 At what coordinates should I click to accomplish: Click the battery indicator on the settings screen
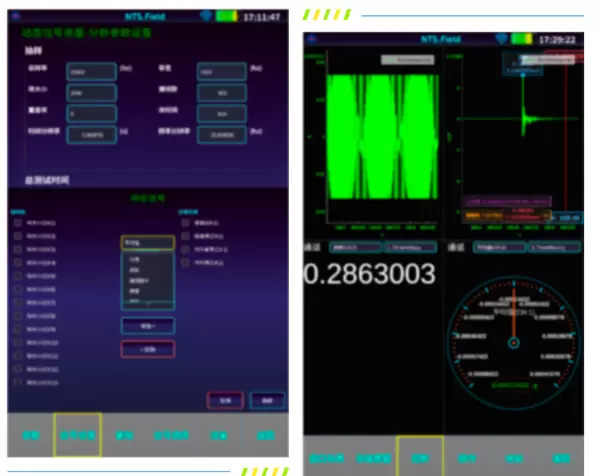(226, 17)
